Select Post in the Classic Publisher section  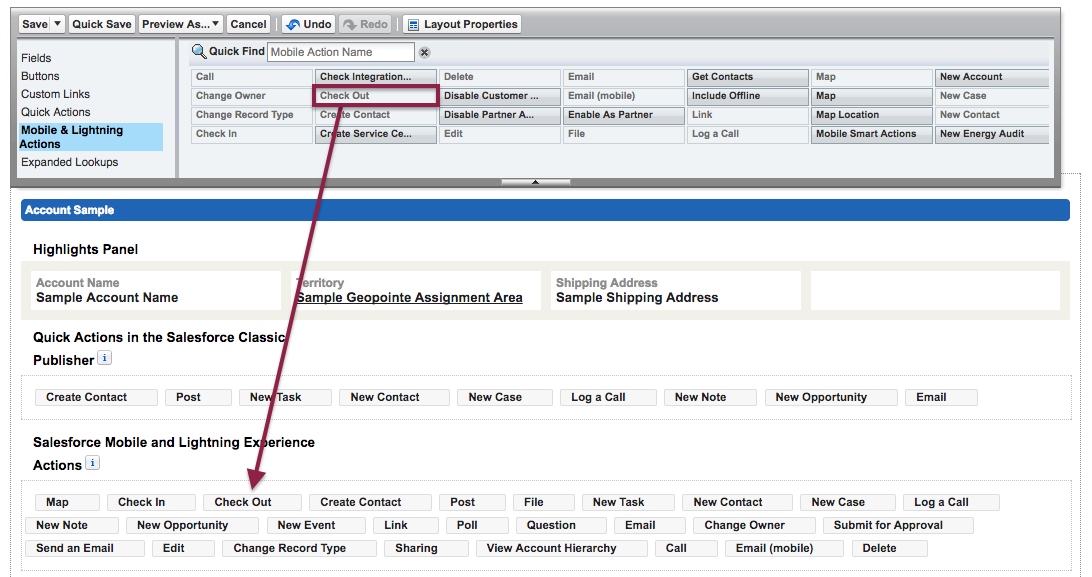[198, 397]
